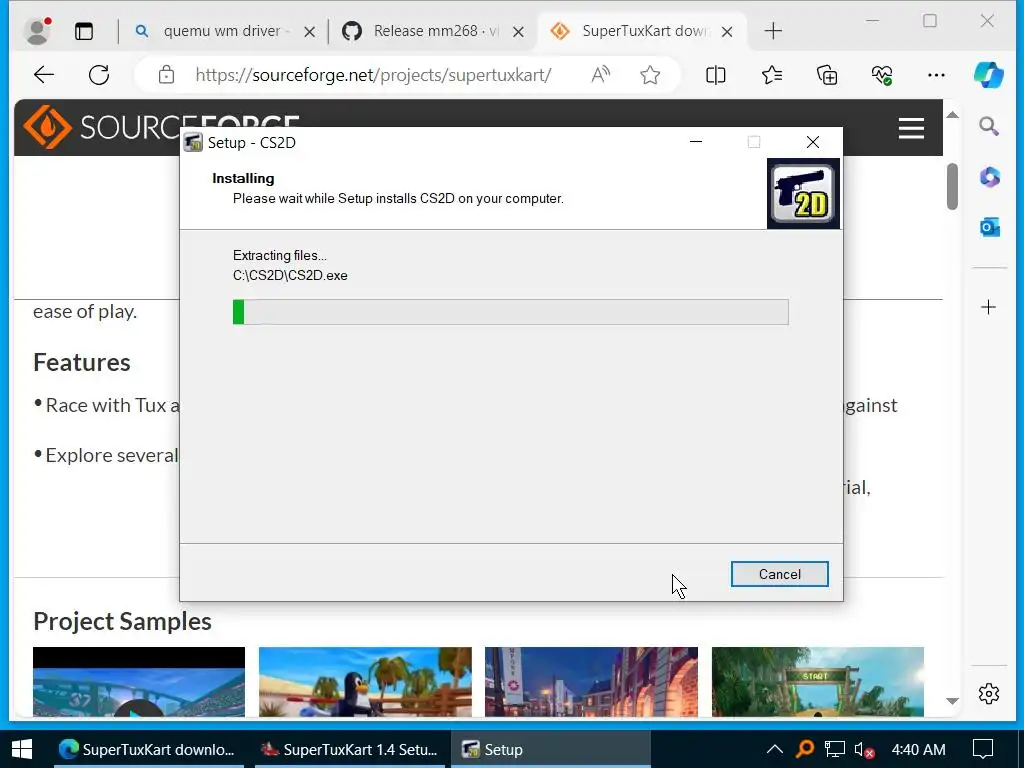This screenshot has height=768, width=1024.
Task: Click the page scrollbar up arrow
Action: pos(953,114)
